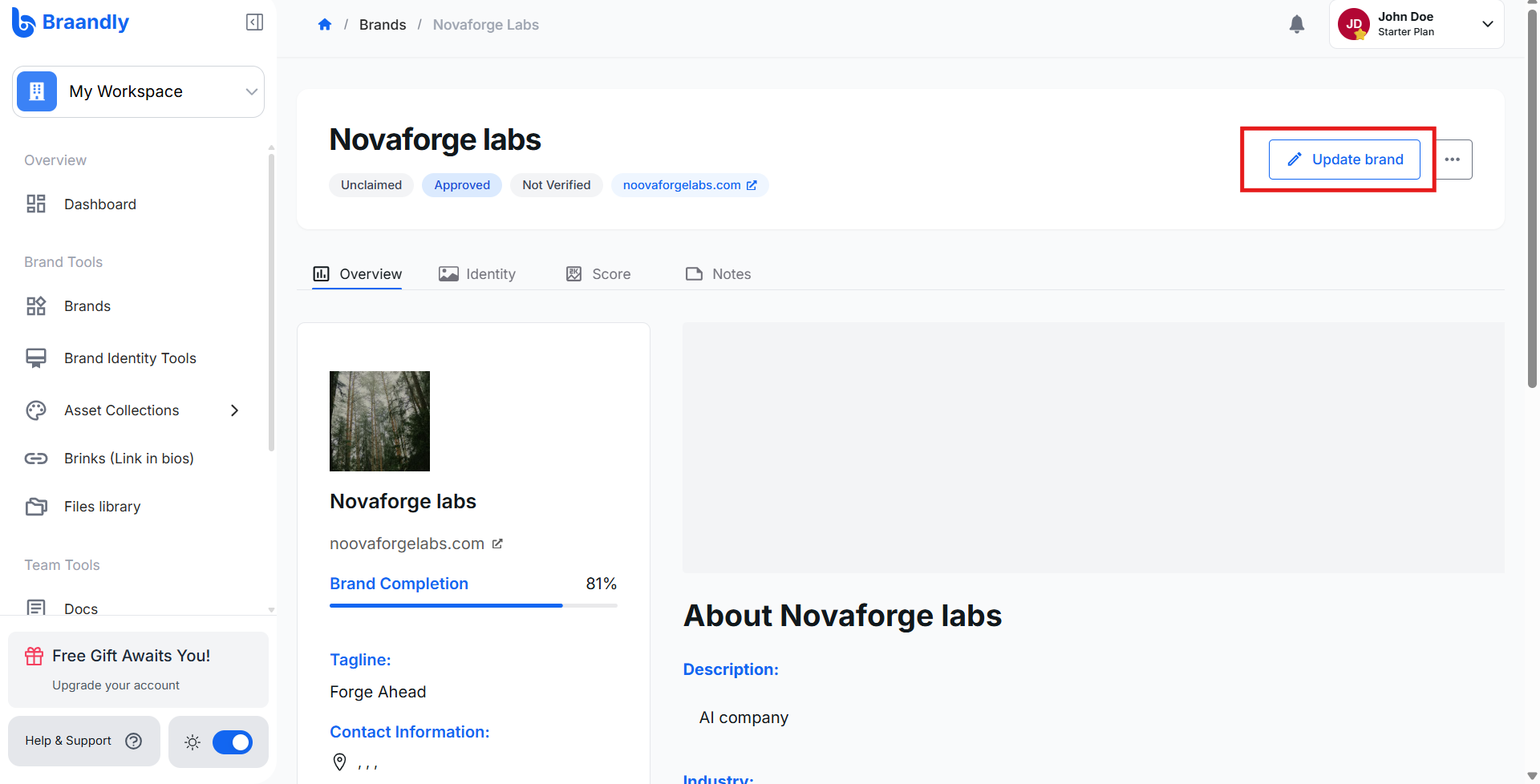This screenshot has height=784, width=1540.
Task: Open noovaforgelabs.com header link
Action: pyautogui.click(x=690, y=185)
